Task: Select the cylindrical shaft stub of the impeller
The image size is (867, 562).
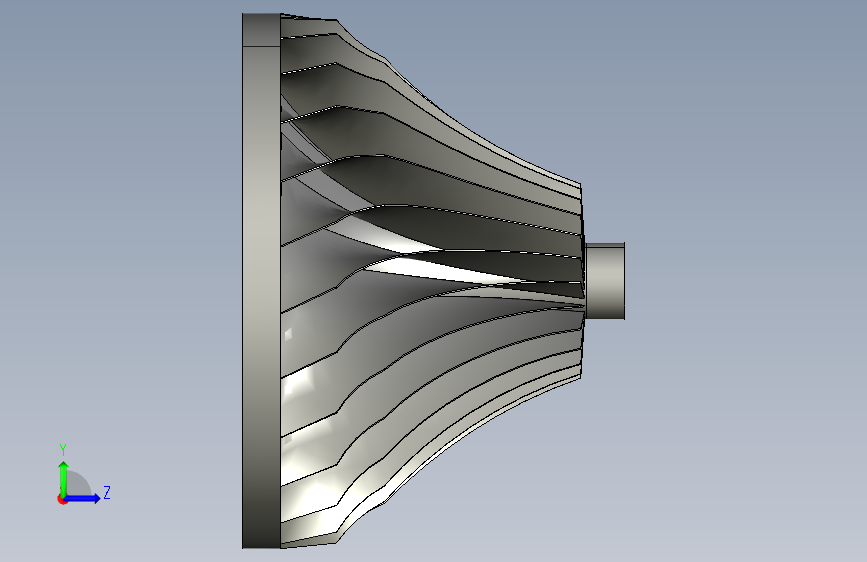Action: click(x=605, y=281)
